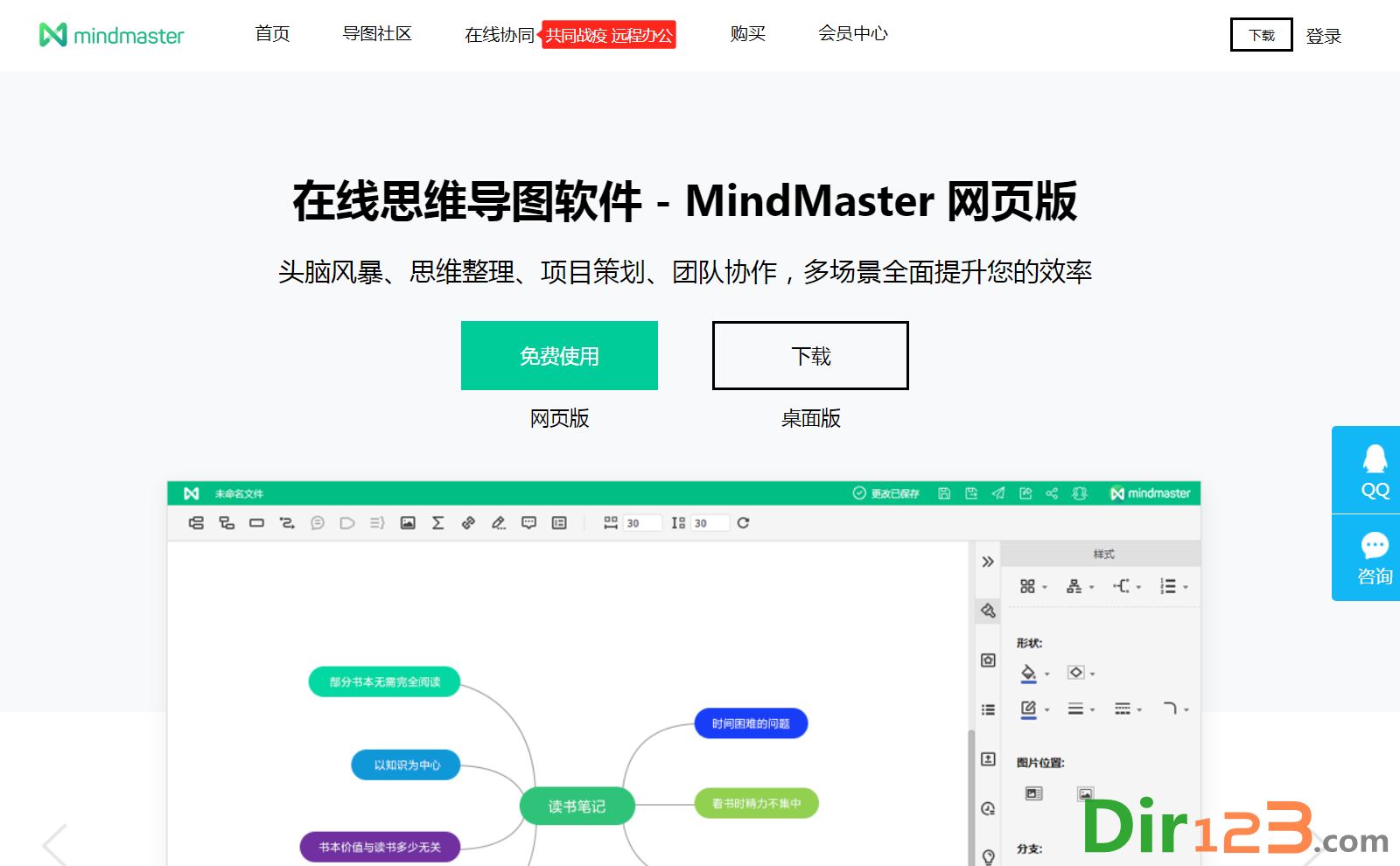Click the comment icon in the toolbar

click(528, 523)
